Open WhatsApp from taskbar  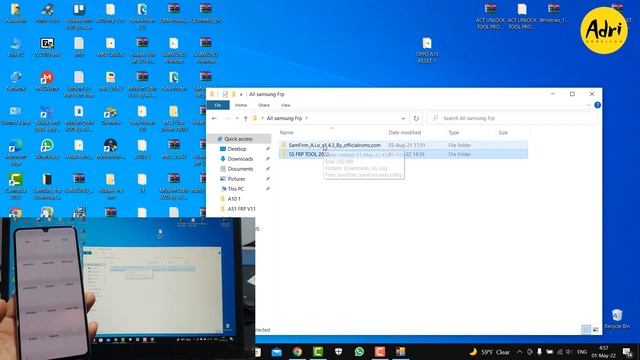click(x=359, y=351)
